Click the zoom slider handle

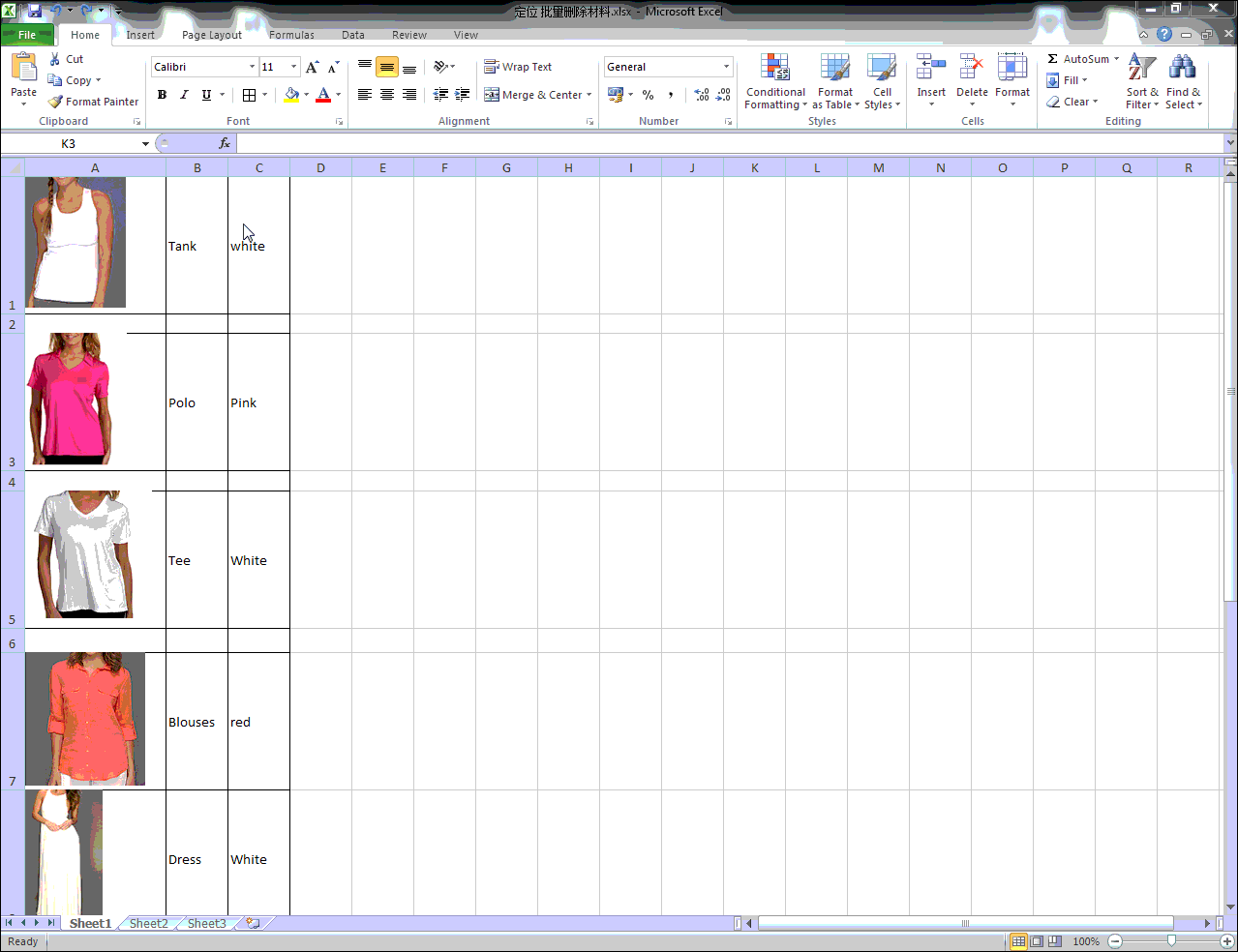[1171, 940]
